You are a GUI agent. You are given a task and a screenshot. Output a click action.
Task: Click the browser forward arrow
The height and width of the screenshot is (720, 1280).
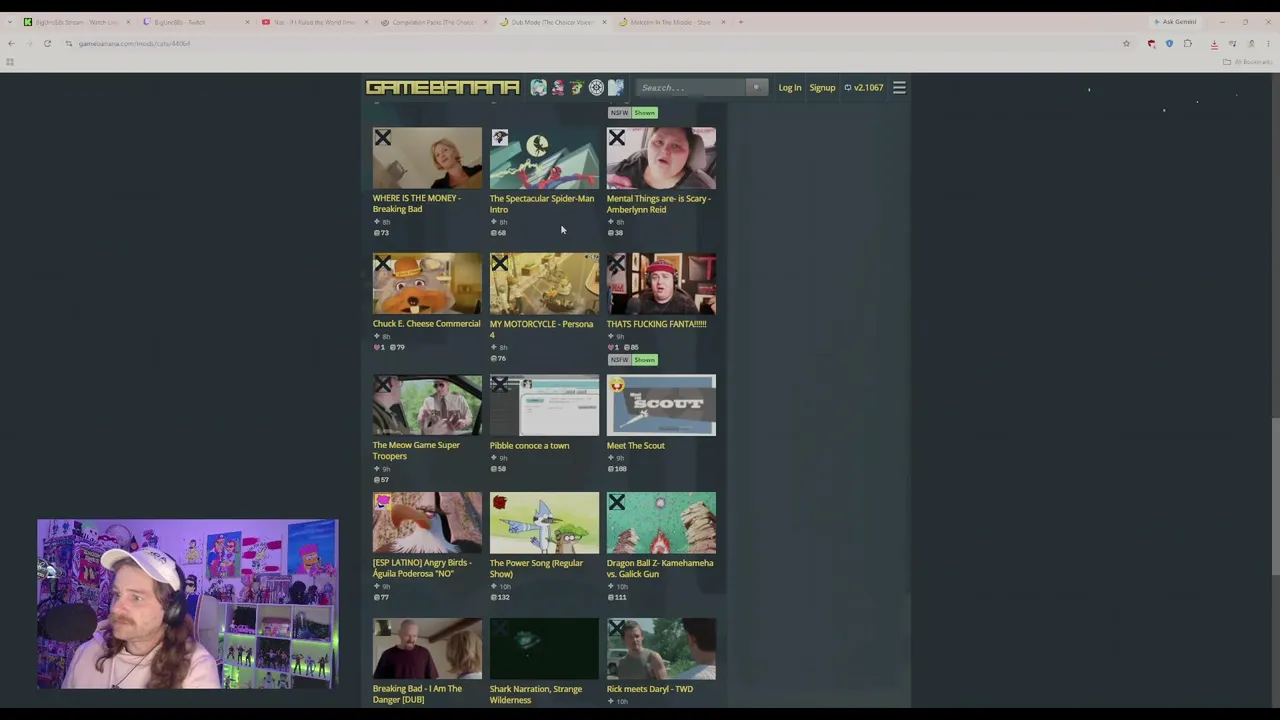tap(29, 44)
